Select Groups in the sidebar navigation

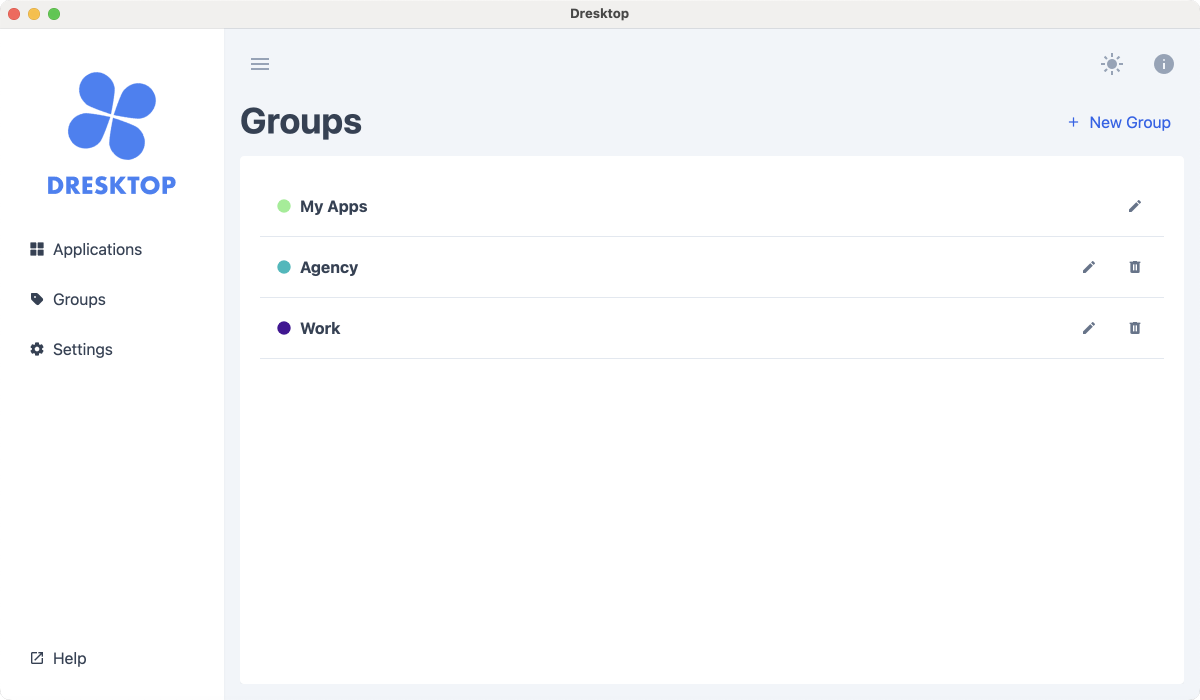click(x=79, y=299)
